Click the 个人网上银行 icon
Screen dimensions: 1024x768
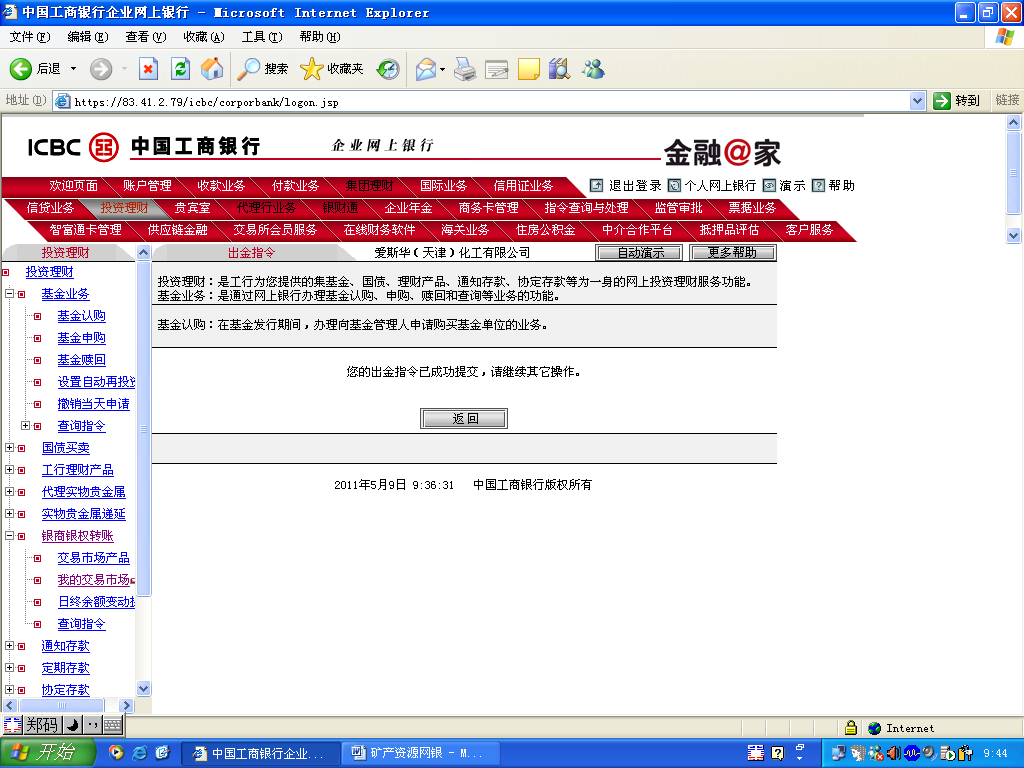674,185
